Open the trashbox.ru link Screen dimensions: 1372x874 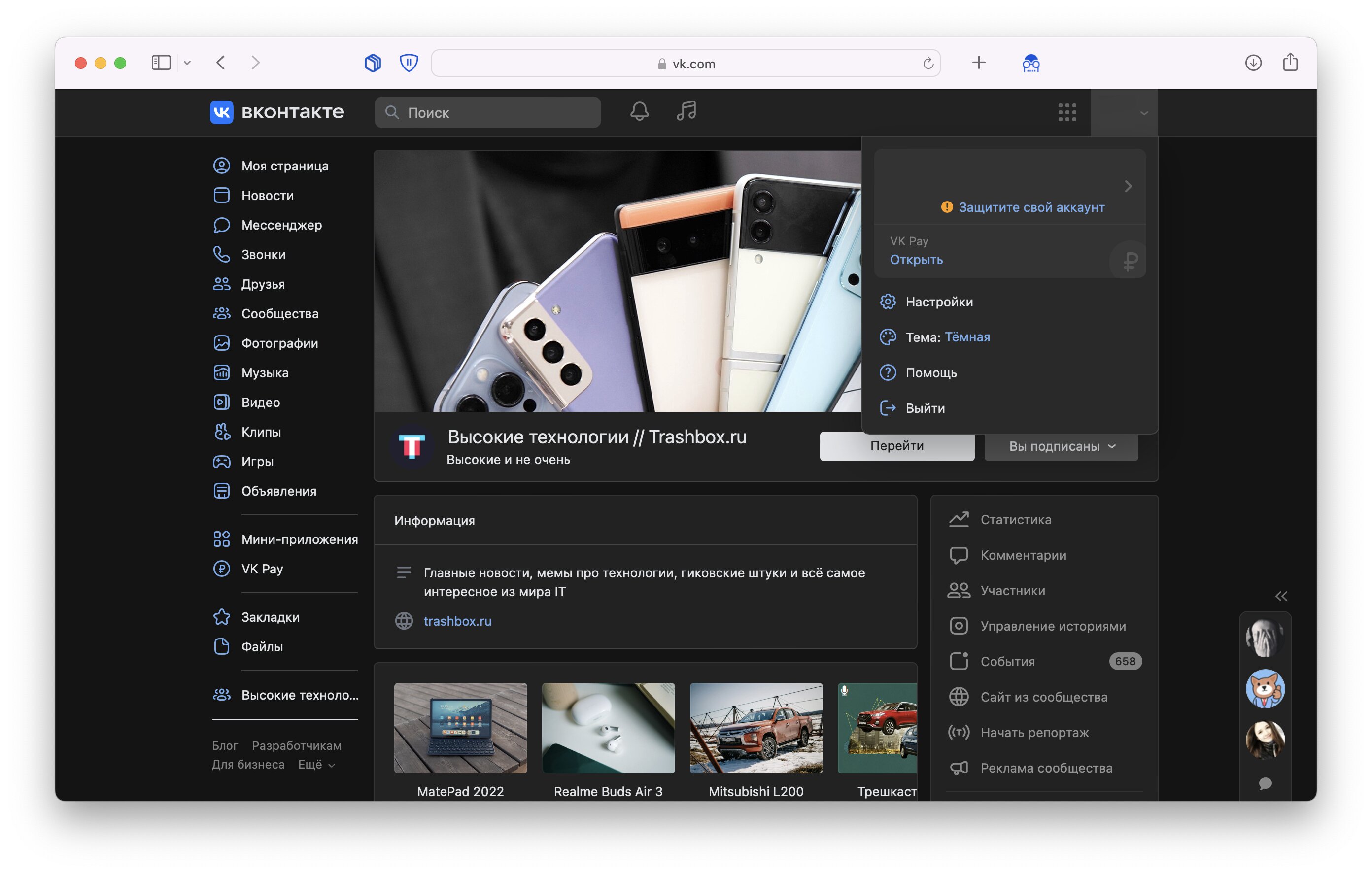tap(457, 622)
